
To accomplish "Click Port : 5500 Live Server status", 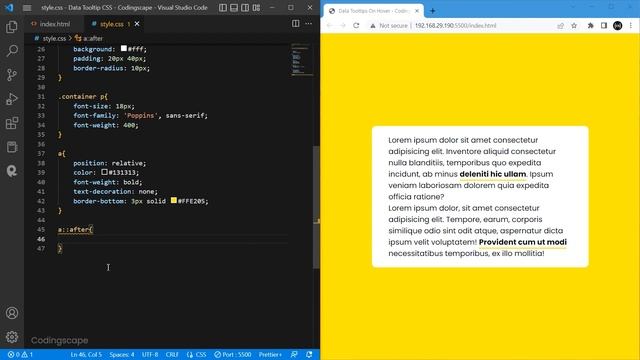I will (x=233, y=354).
